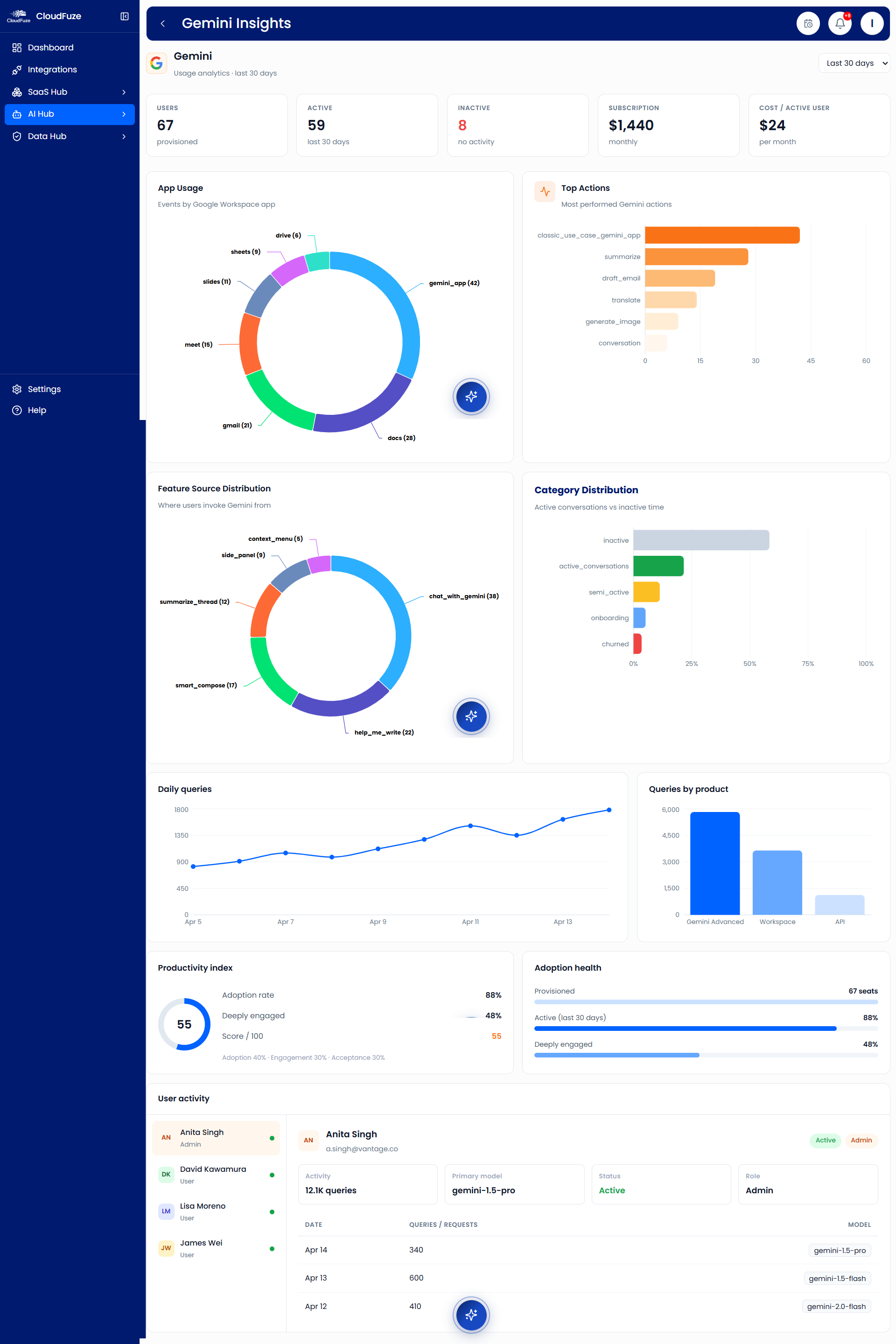Image resolution: width=896 pixels, height=1344 pixels.
Task: Select David Kawamura in the user activity list
Action: pos(216,1174)
